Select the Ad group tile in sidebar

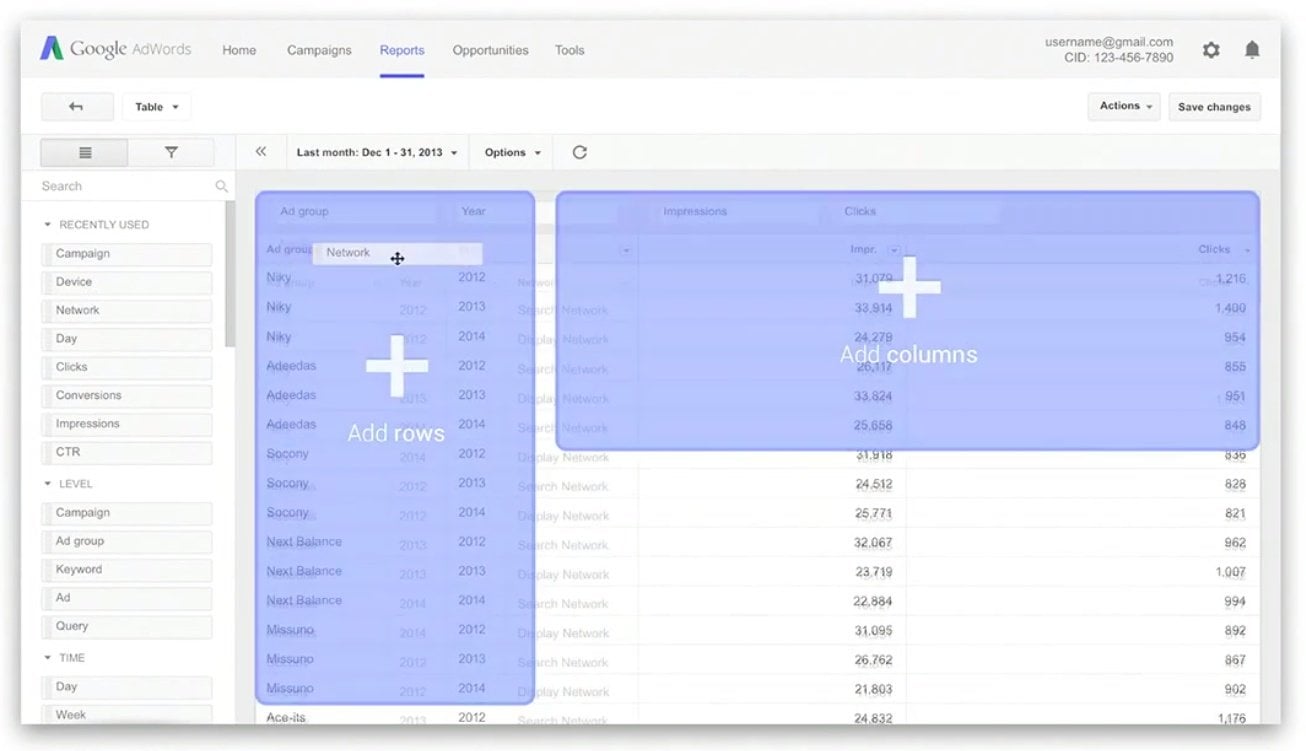click(x=126, y=541)
